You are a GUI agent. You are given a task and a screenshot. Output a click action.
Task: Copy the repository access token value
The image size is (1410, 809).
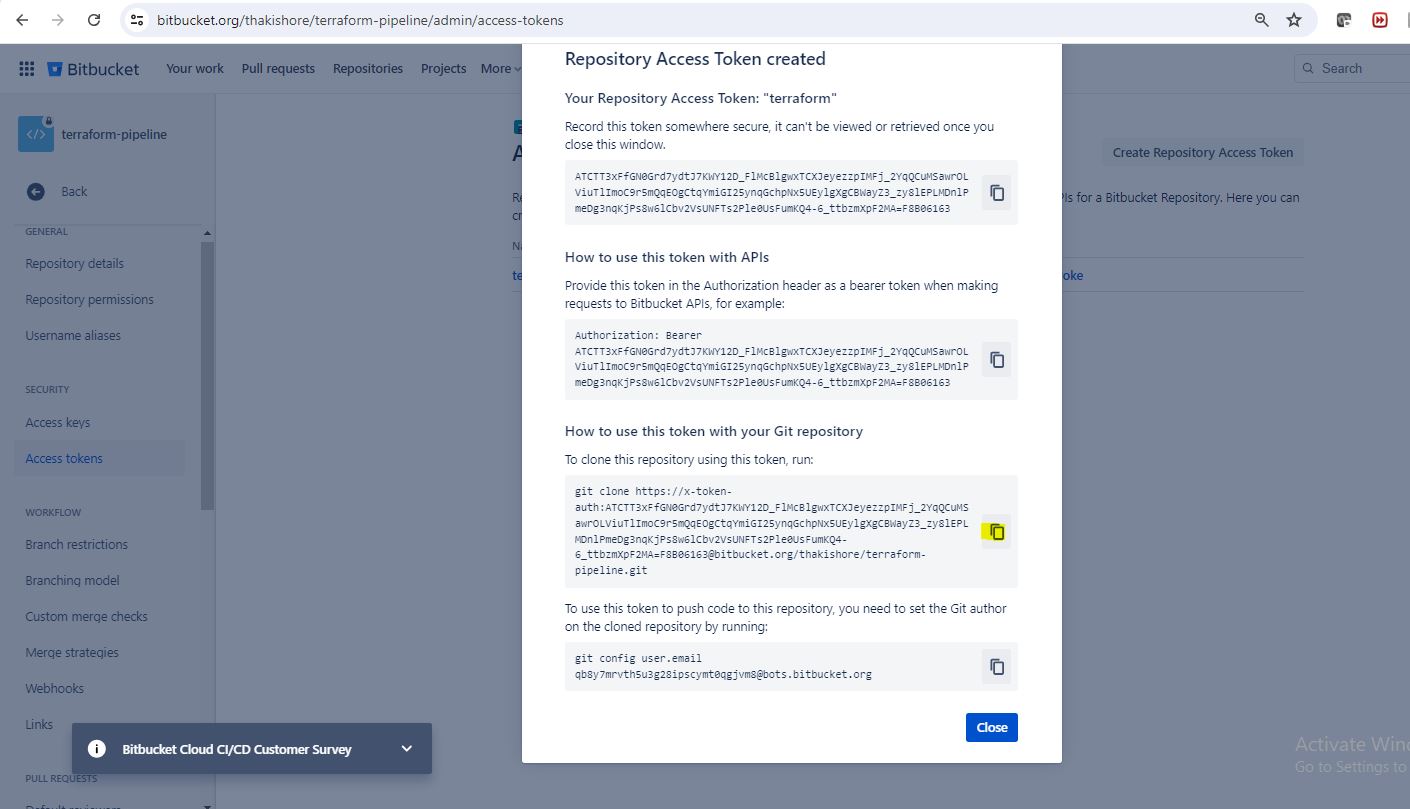tap(996, 193)
